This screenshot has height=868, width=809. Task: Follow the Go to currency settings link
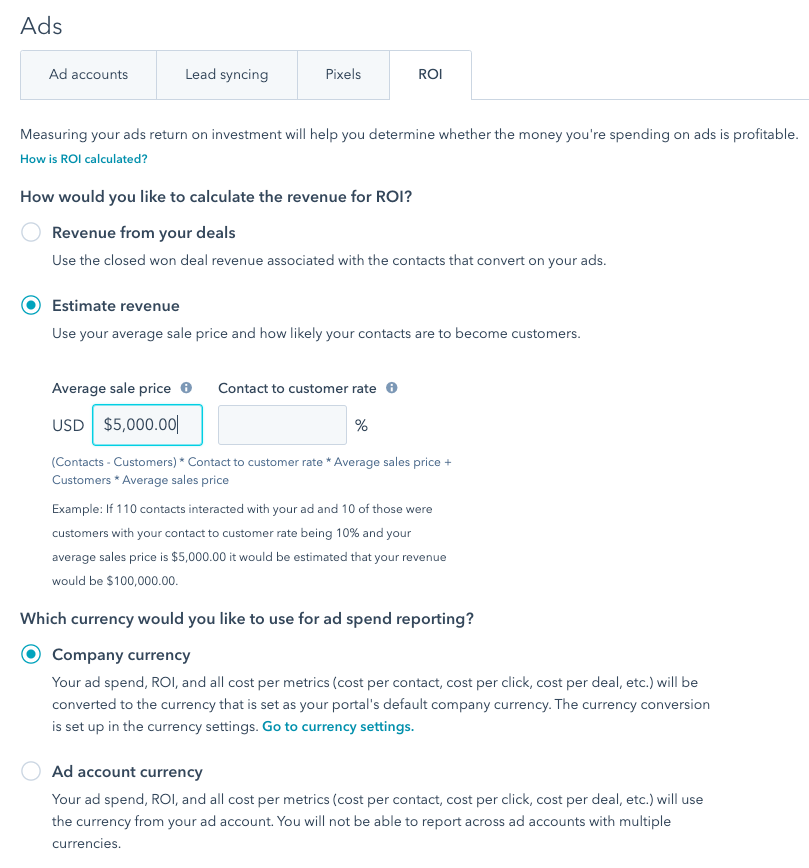pos(338,727)
